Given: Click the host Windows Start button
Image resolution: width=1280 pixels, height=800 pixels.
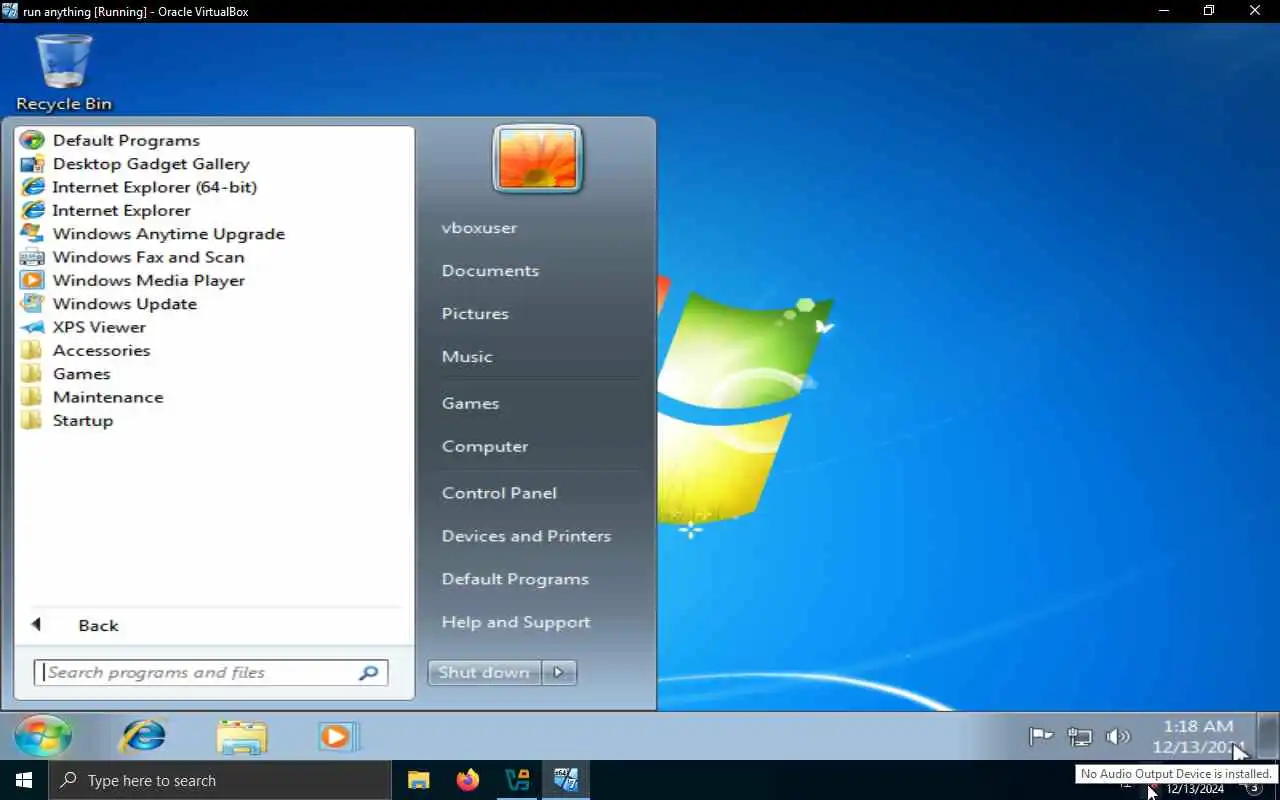Looking at the screenshot, I should click(24, 780).
